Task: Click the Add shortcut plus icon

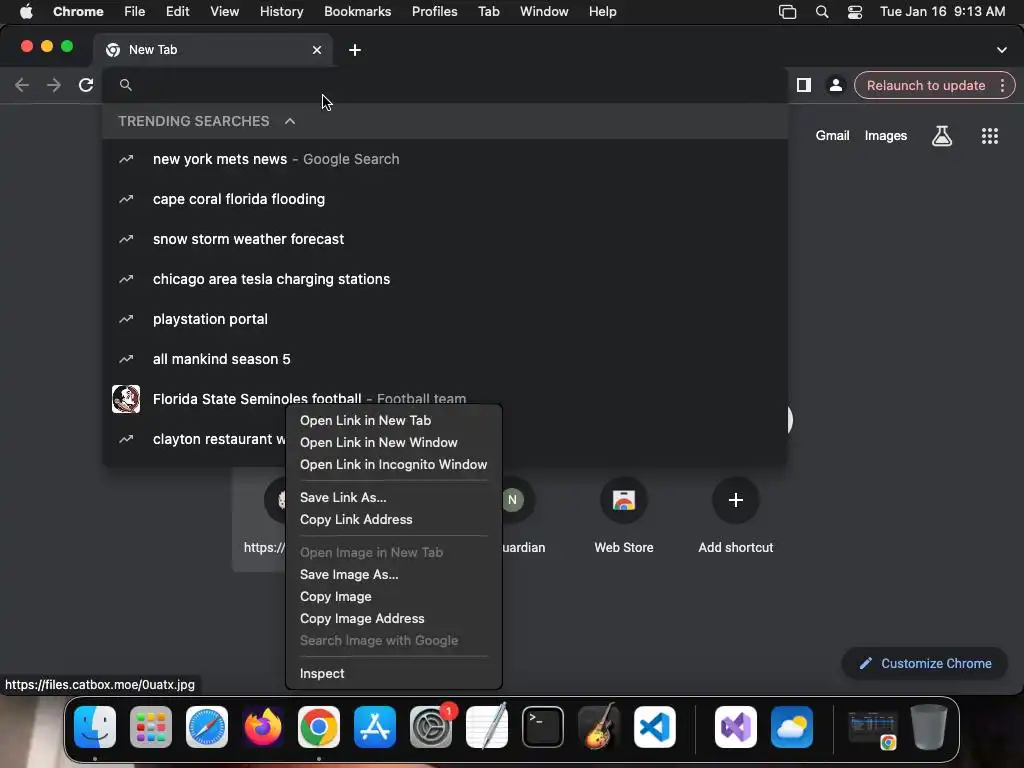Action: 735,500
